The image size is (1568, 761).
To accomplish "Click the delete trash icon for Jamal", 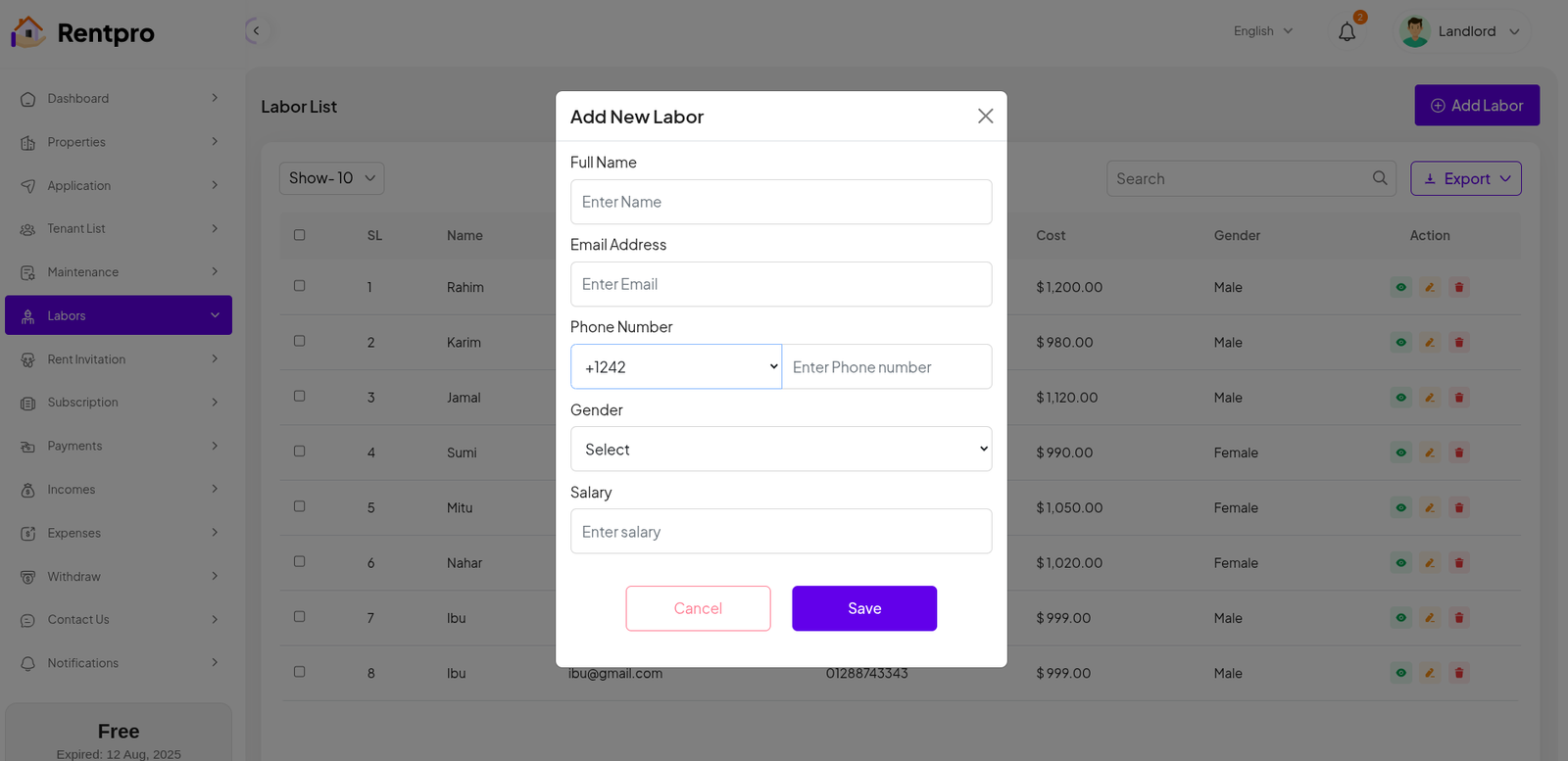I will coord(1459,398).
